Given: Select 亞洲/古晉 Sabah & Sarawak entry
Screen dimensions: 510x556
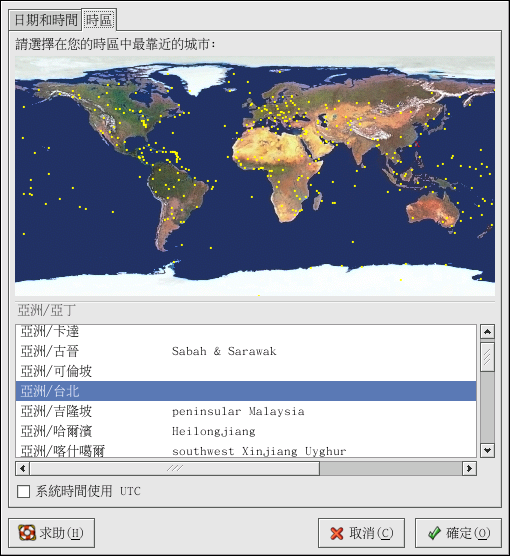Looking at the screenshot, I should point(246,351).
